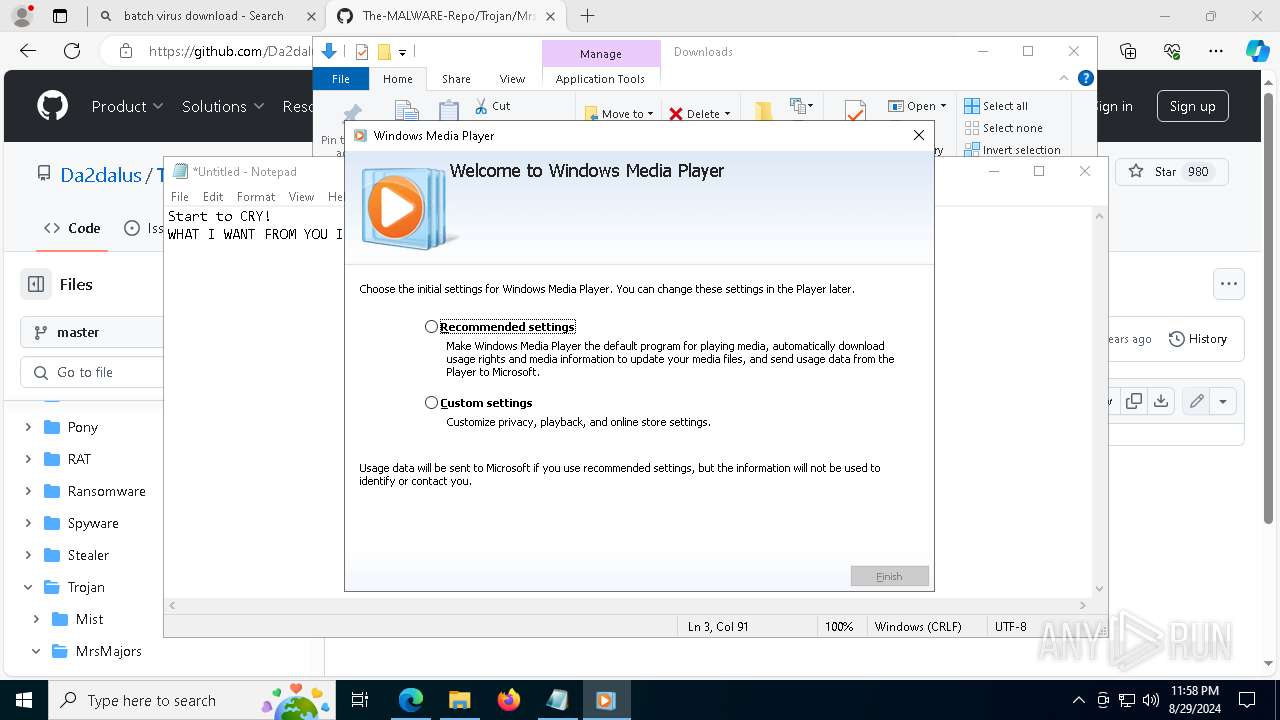This screenshot has height=720, width=1280.
Task: Open the Move to dropdown
Action: 619,114
